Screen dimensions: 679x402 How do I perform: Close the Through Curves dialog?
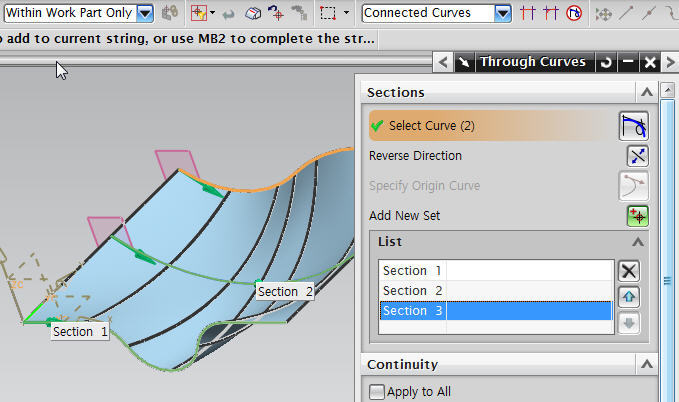tap(650, 62)
